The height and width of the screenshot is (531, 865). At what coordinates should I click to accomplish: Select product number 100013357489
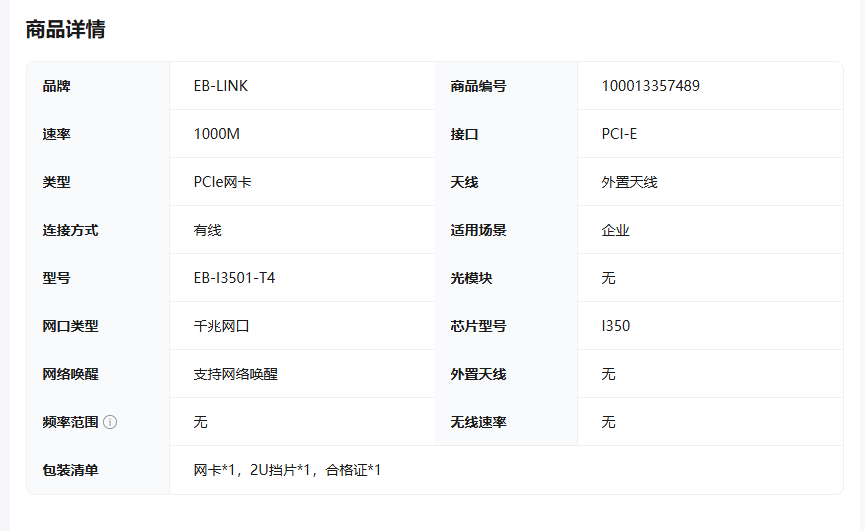tap(650, 86)
